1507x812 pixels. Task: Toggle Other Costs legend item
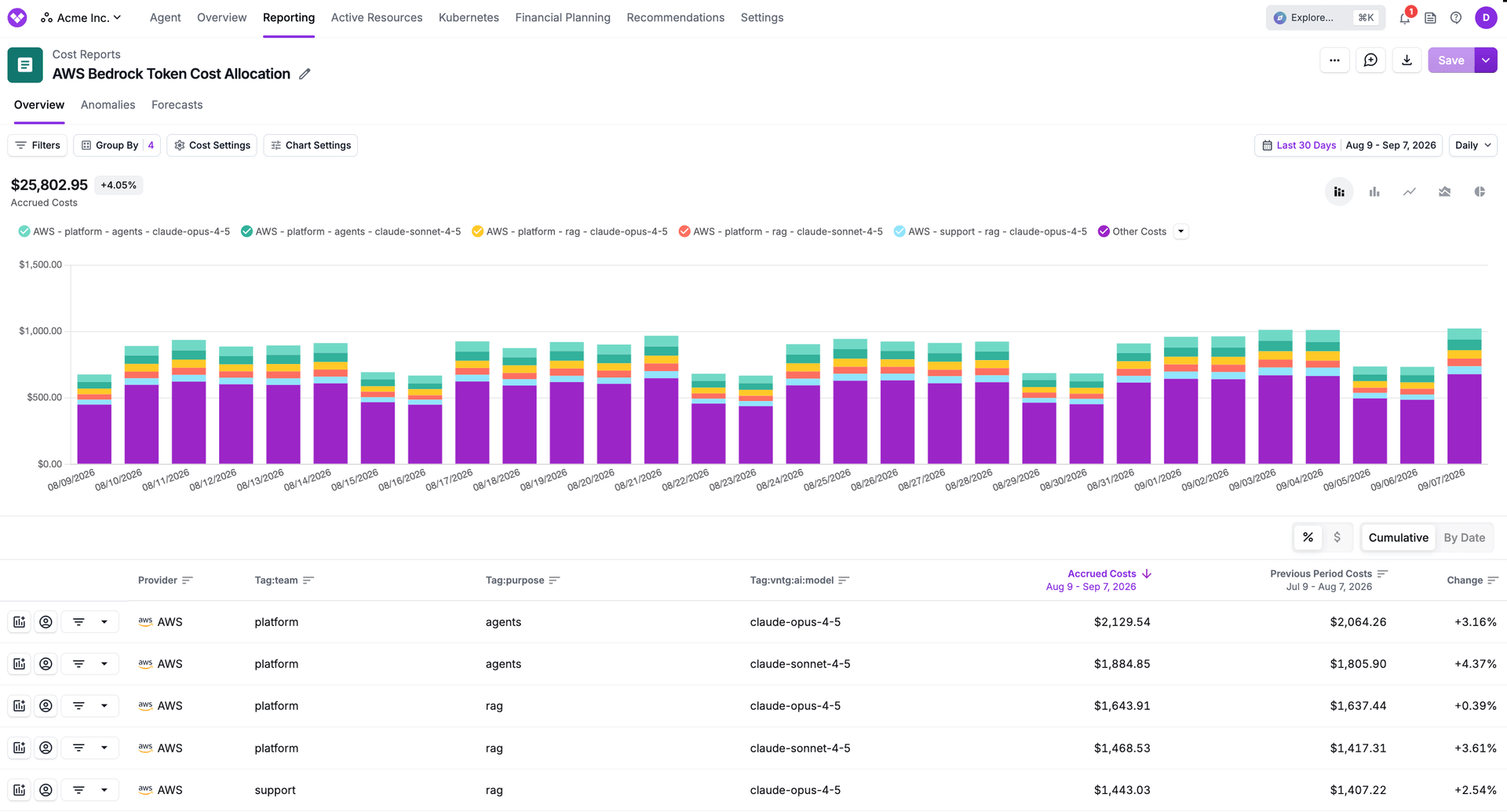(x=1132, y=231)
